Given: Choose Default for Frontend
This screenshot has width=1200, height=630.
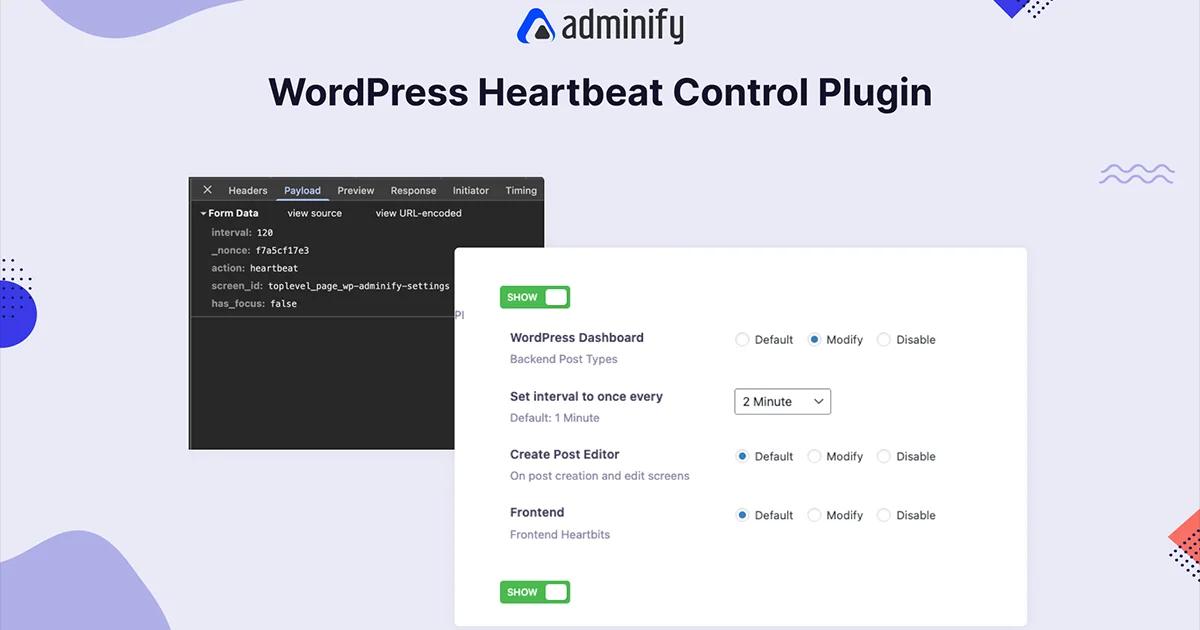Looking at the screenshot, I should 742,515.
